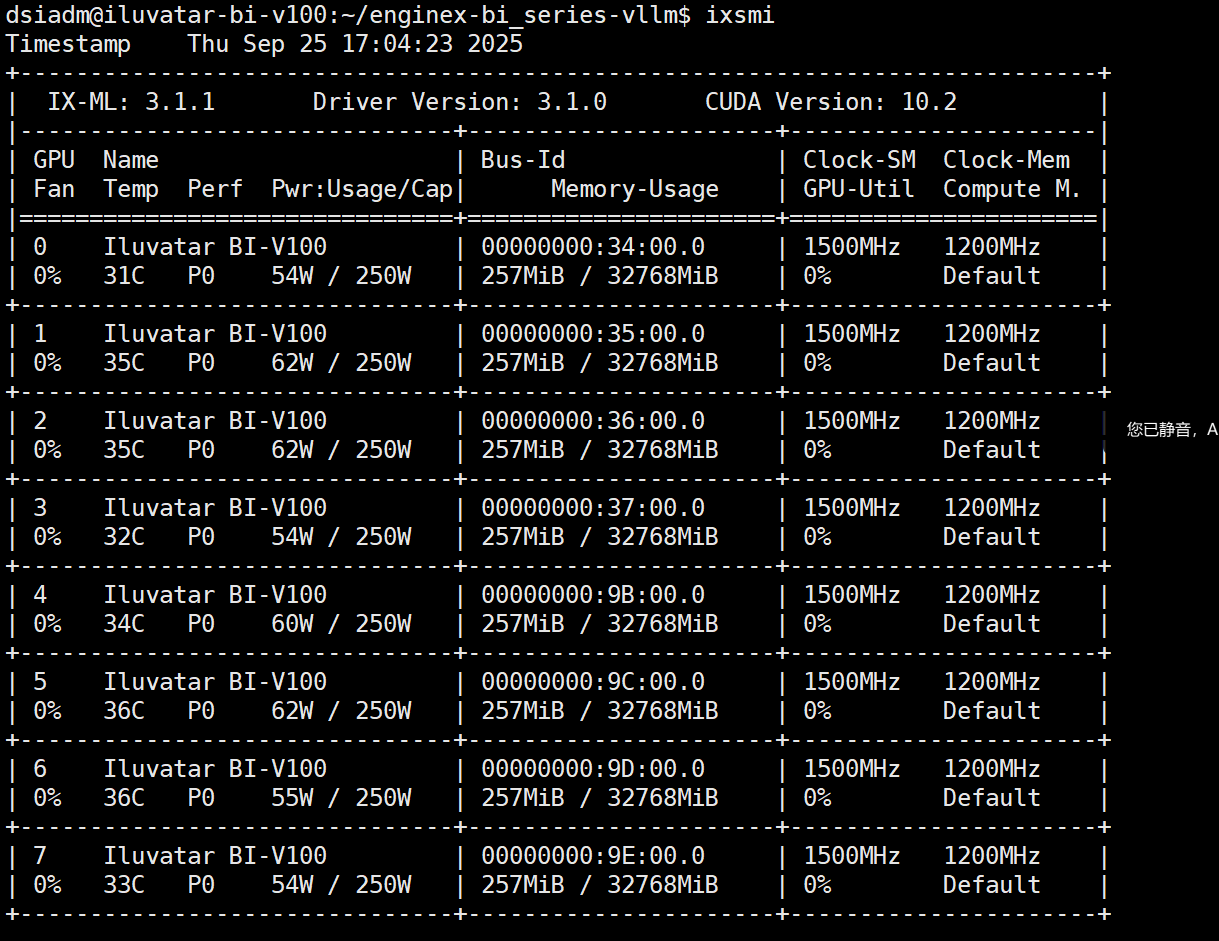Click bus ID '00000000:35:00.0'
Screen dimensions: 1219x941
tap(593, 334)
